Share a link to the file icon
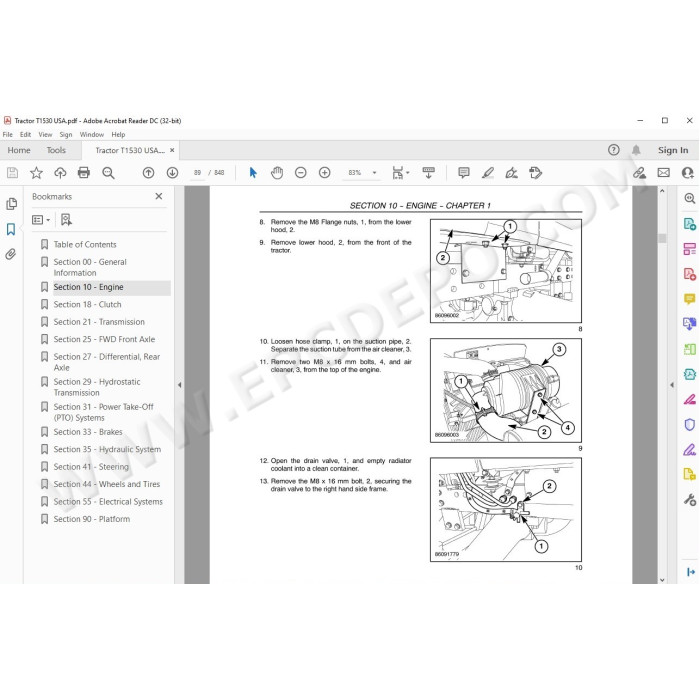The image size is (700, 700). tap(639, 173)
